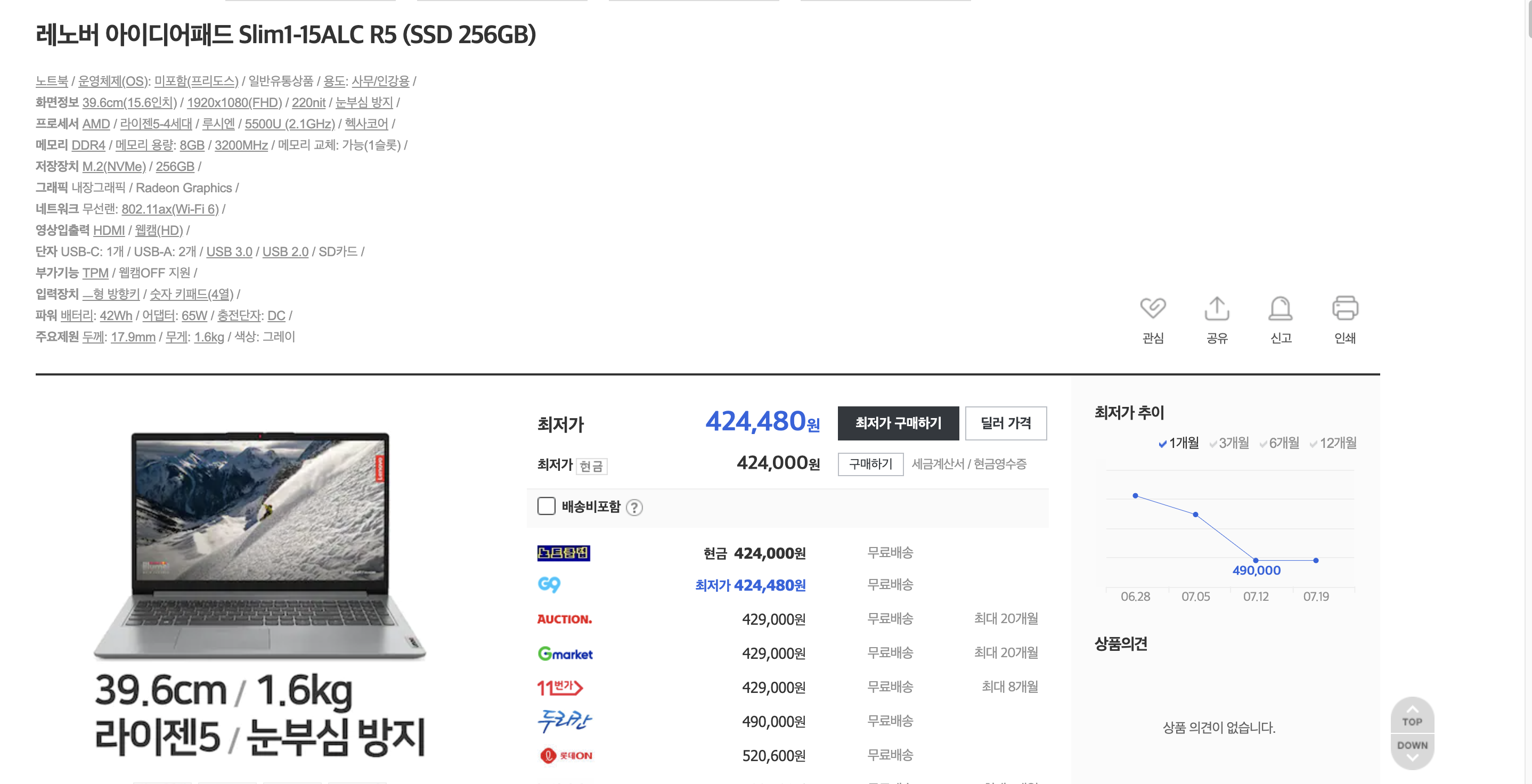Open the 노트북 category link
This screenshot has width=1532, height=784.
click(52, 81)
